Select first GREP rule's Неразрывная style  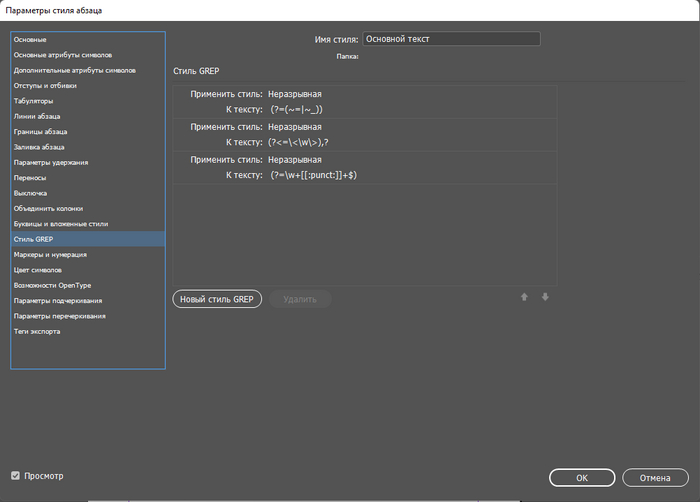click(294, 94)
